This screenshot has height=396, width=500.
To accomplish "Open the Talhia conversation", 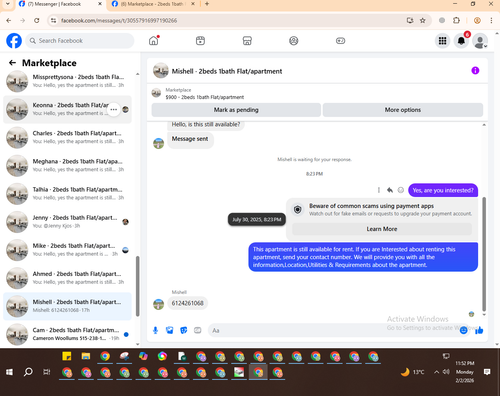I will 67,194.
